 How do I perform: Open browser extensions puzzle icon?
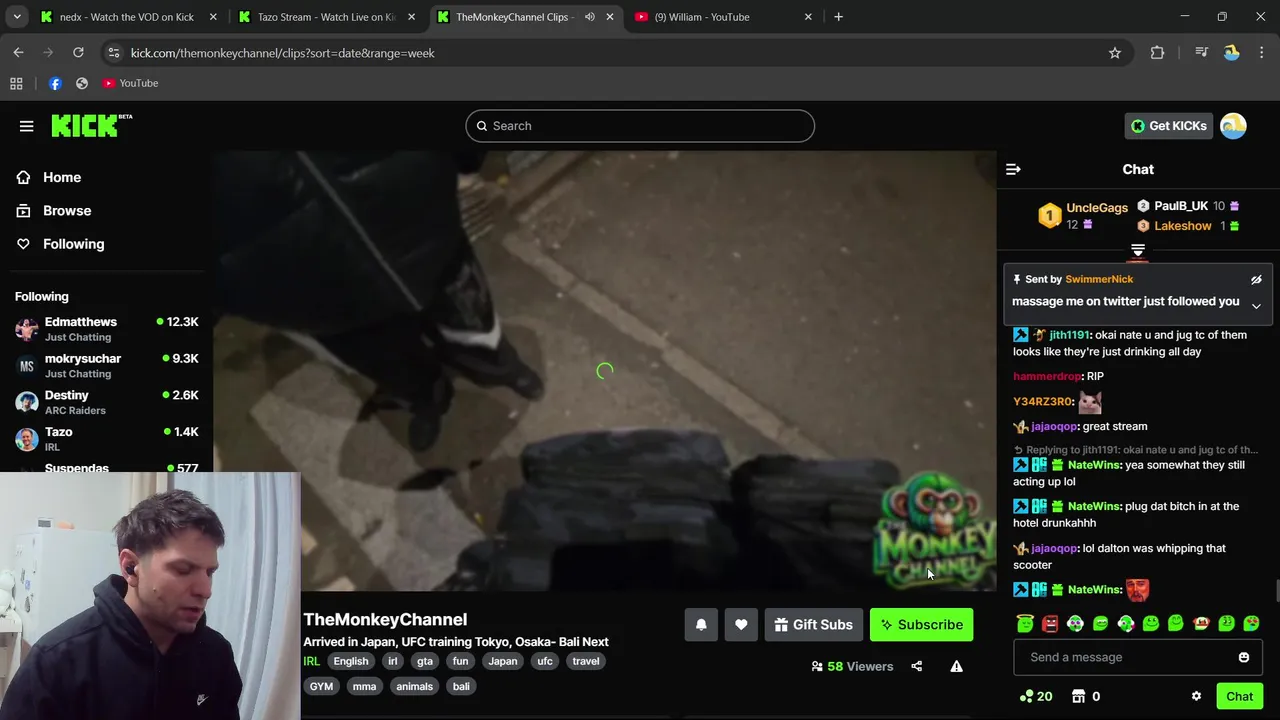point(1157,53)
